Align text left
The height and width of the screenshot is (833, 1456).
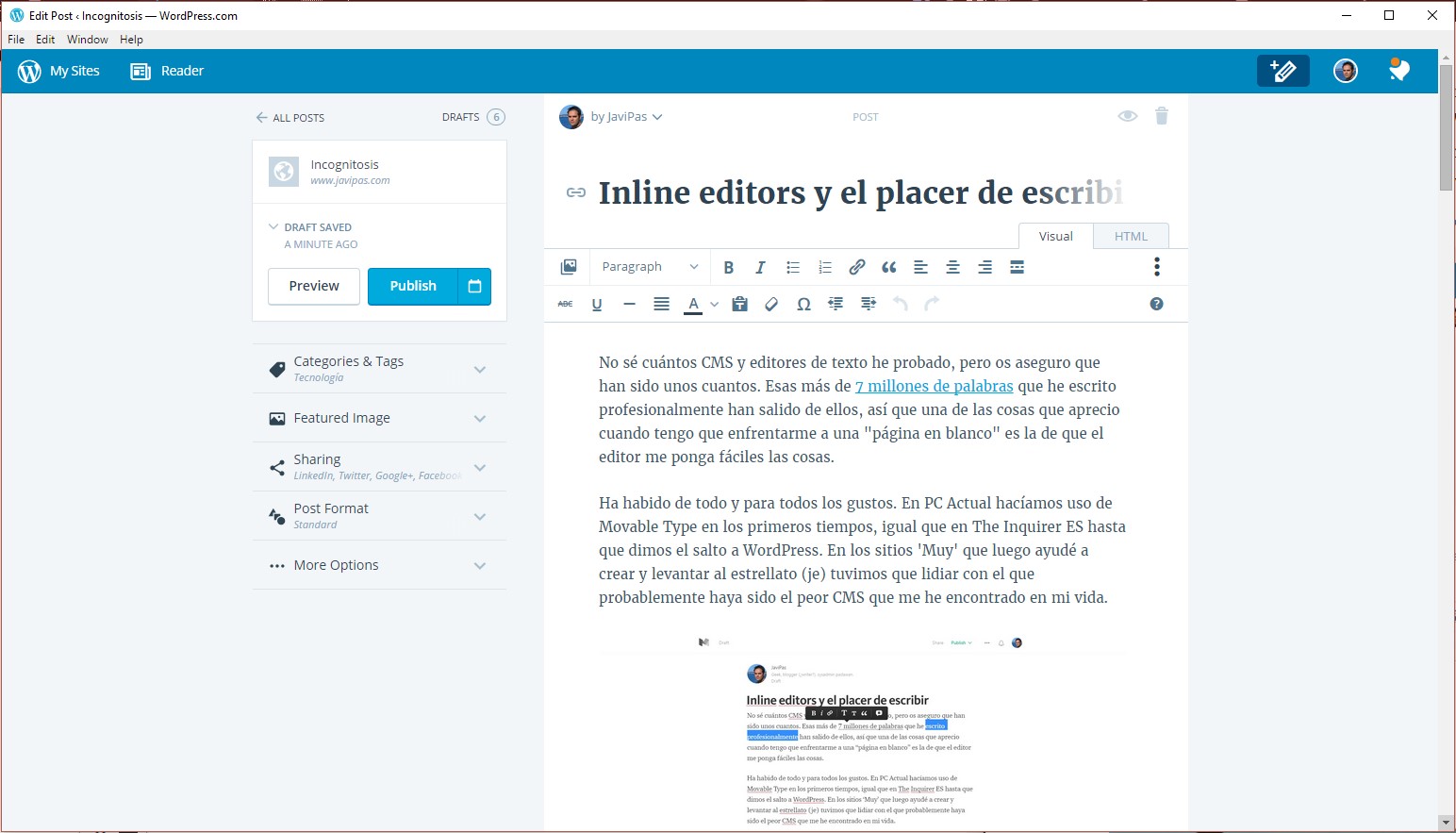coord(920,267)
